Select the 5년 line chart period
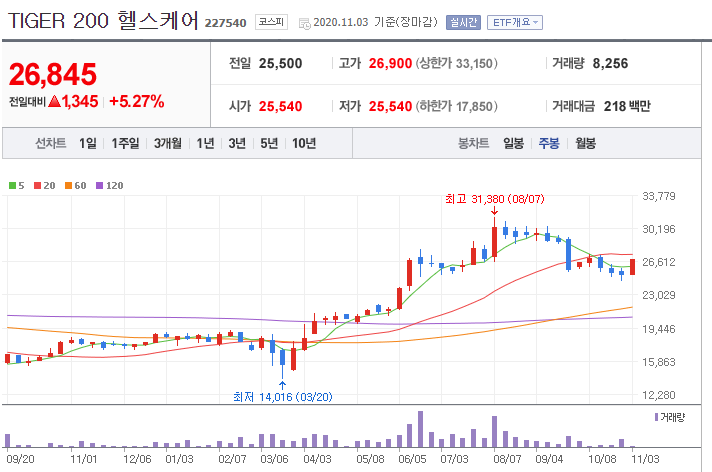 point(269,144)
